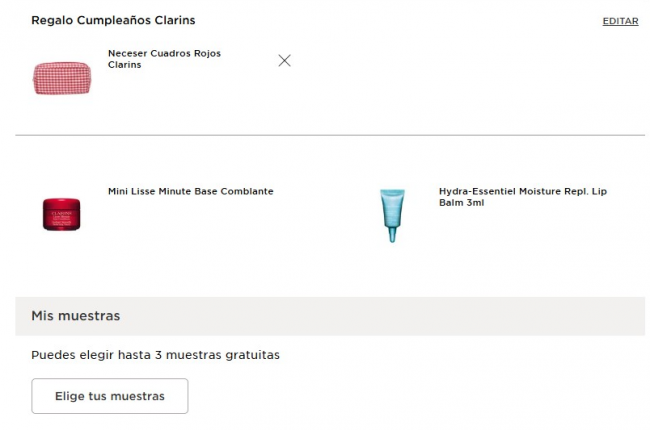650x430 pixels.
Task: Open the red checkered pouch image
Action: coord(61,76)
